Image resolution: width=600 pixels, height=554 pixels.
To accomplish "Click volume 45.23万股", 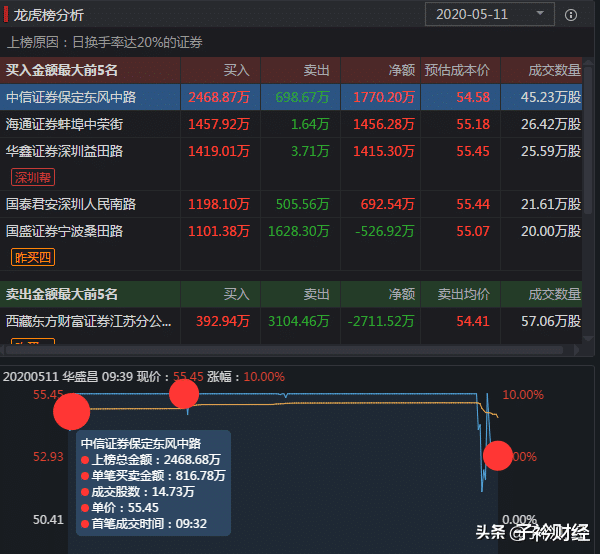I will point(551,97).
